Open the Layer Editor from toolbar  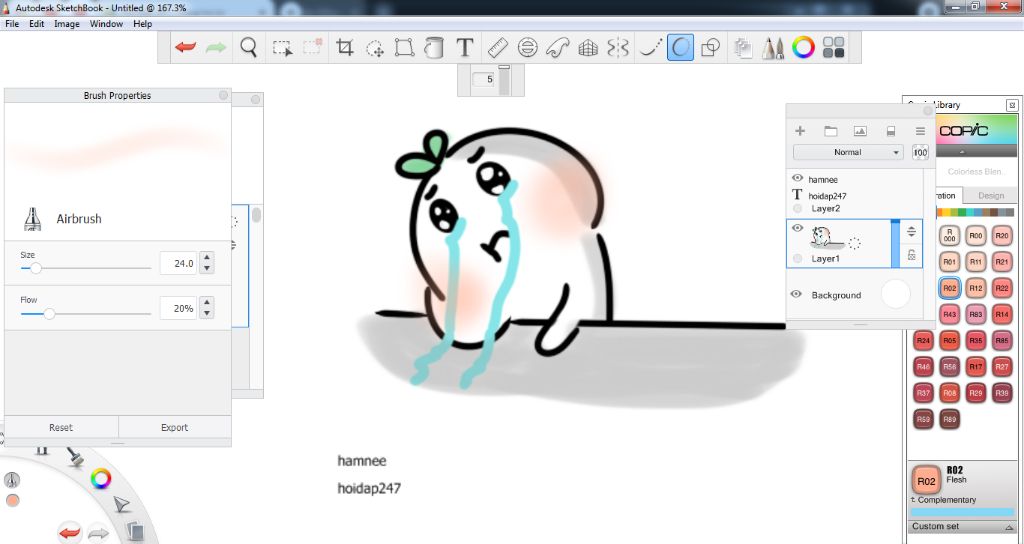tap(743, 48)
